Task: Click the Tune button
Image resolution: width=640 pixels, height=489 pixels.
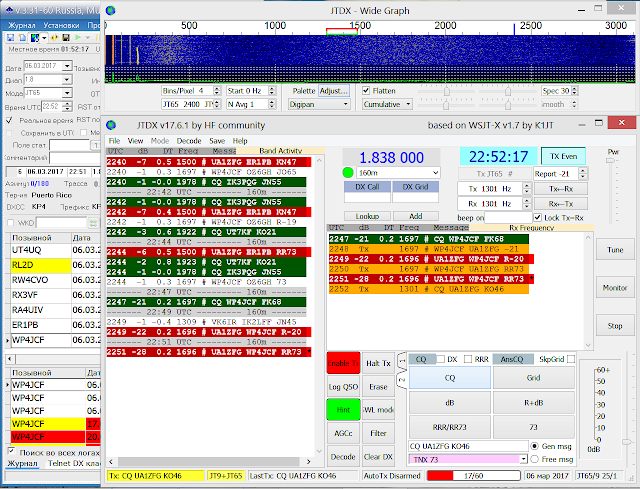Action: tap(615, 250)
